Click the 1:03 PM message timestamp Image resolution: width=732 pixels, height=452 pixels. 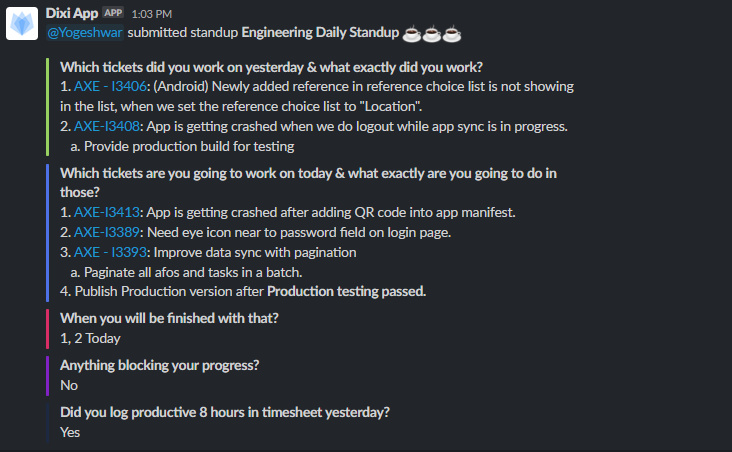[152, 14]
